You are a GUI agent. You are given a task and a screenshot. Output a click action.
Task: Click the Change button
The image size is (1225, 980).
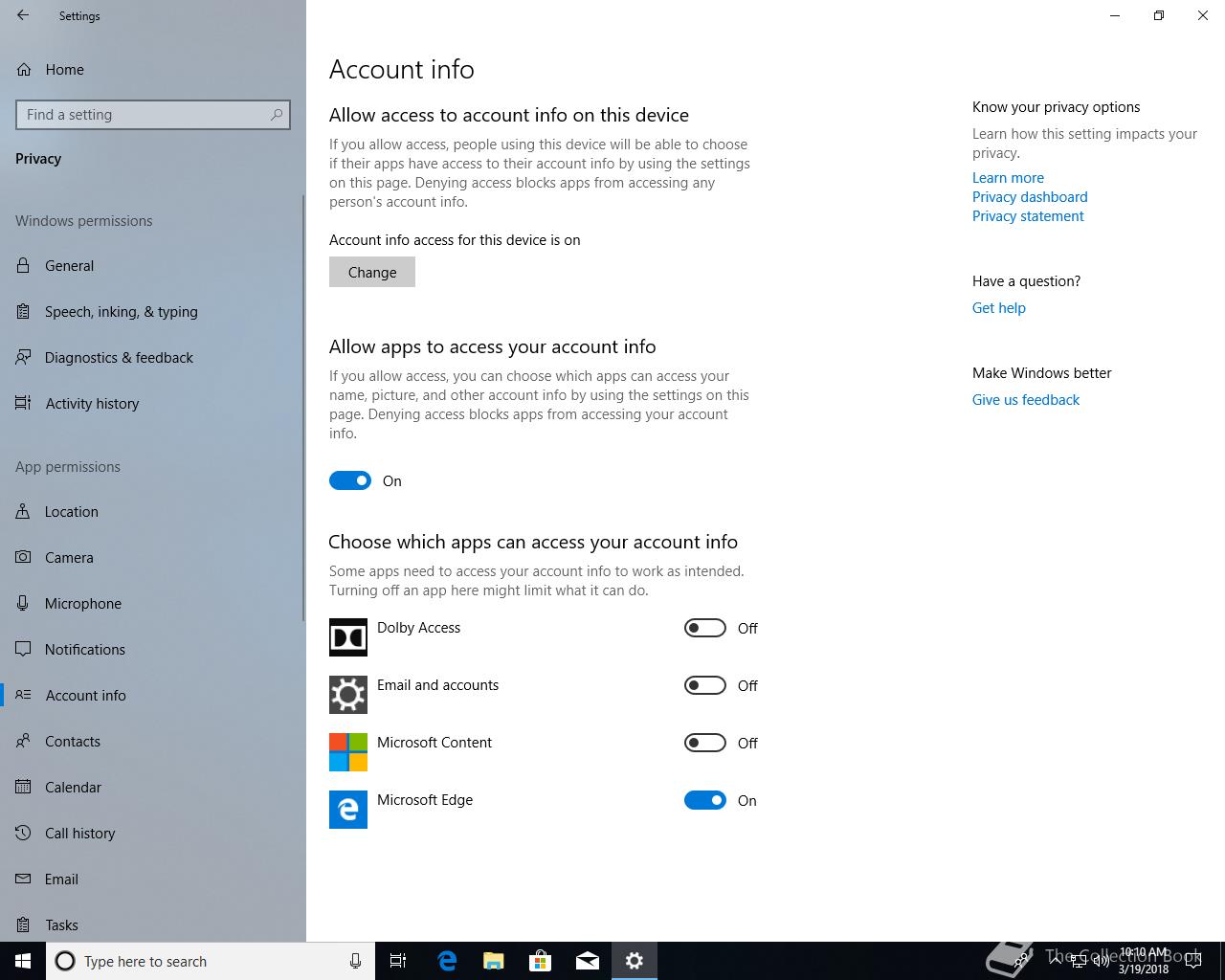[x=372, y=272]
